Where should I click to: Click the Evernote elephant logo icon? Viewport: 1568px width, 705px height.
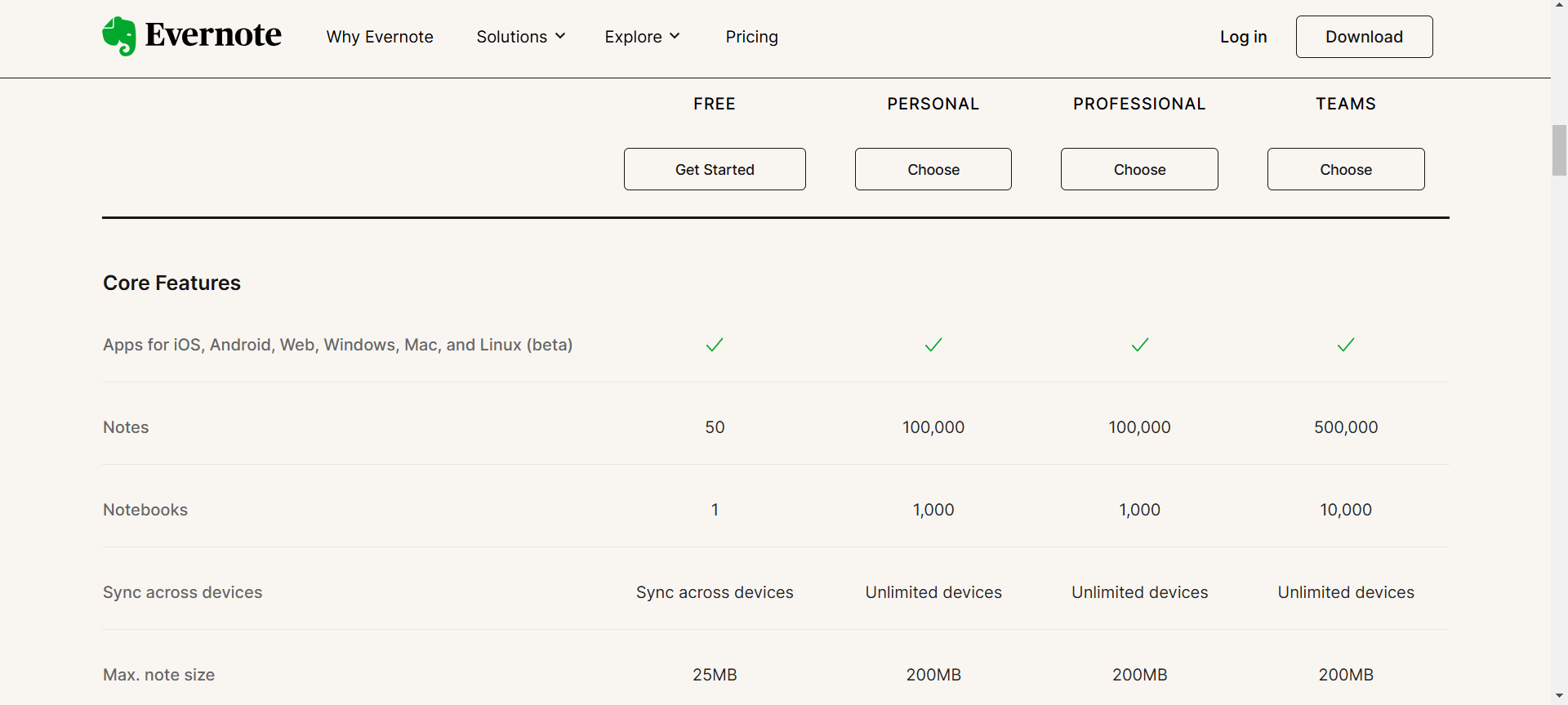pyautogui.click(x=119, y=37)
